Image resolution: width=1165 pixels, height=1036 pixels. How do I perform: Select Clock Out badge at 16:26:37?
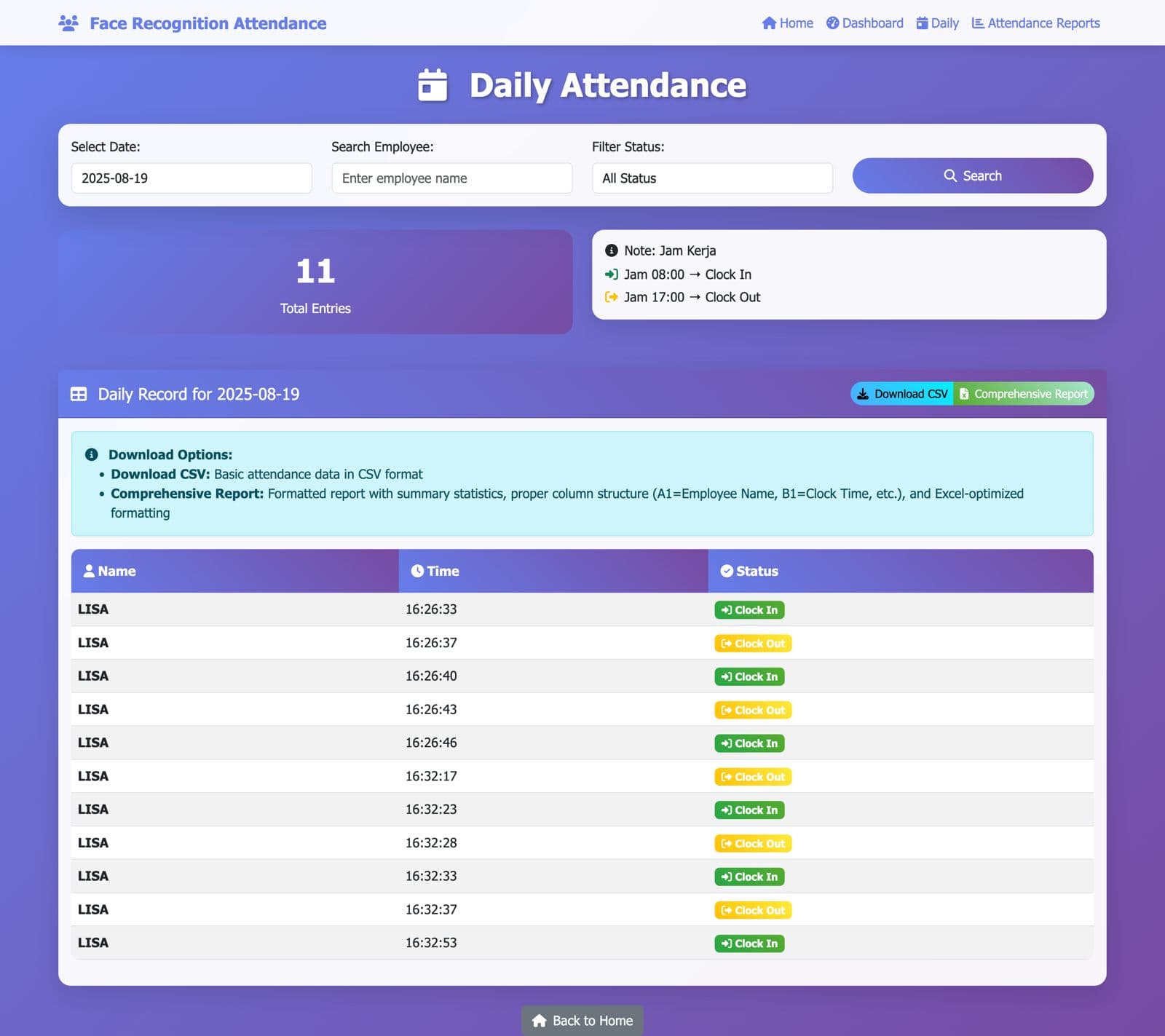pyautogui.click(x=753, y=644)
